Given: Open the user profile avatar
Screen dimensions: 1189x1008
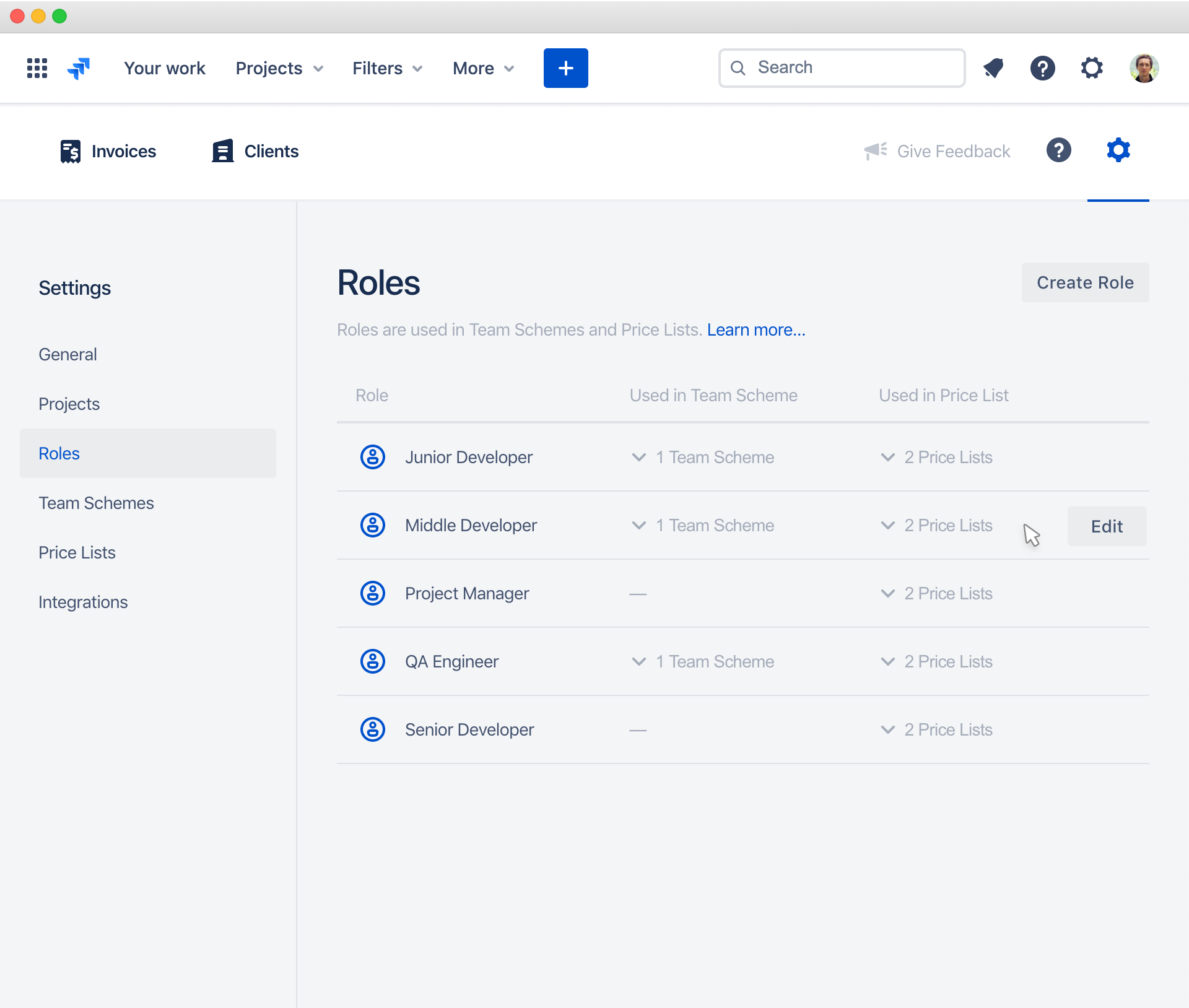Looking at the screenshot, I should pos(1144,68).
